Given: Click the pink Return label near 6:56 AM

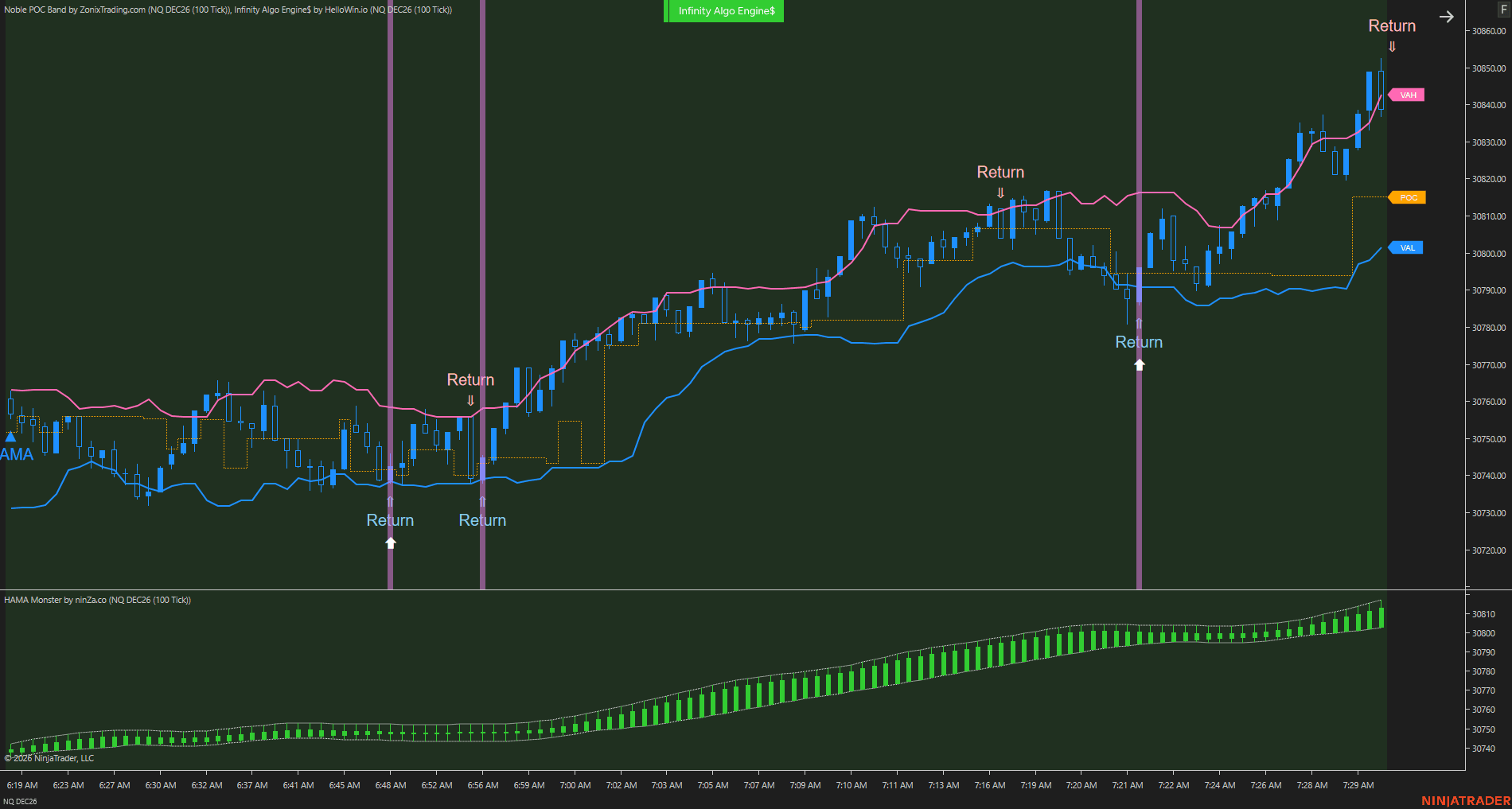Looking at the screenshot, I should point(470,379).
